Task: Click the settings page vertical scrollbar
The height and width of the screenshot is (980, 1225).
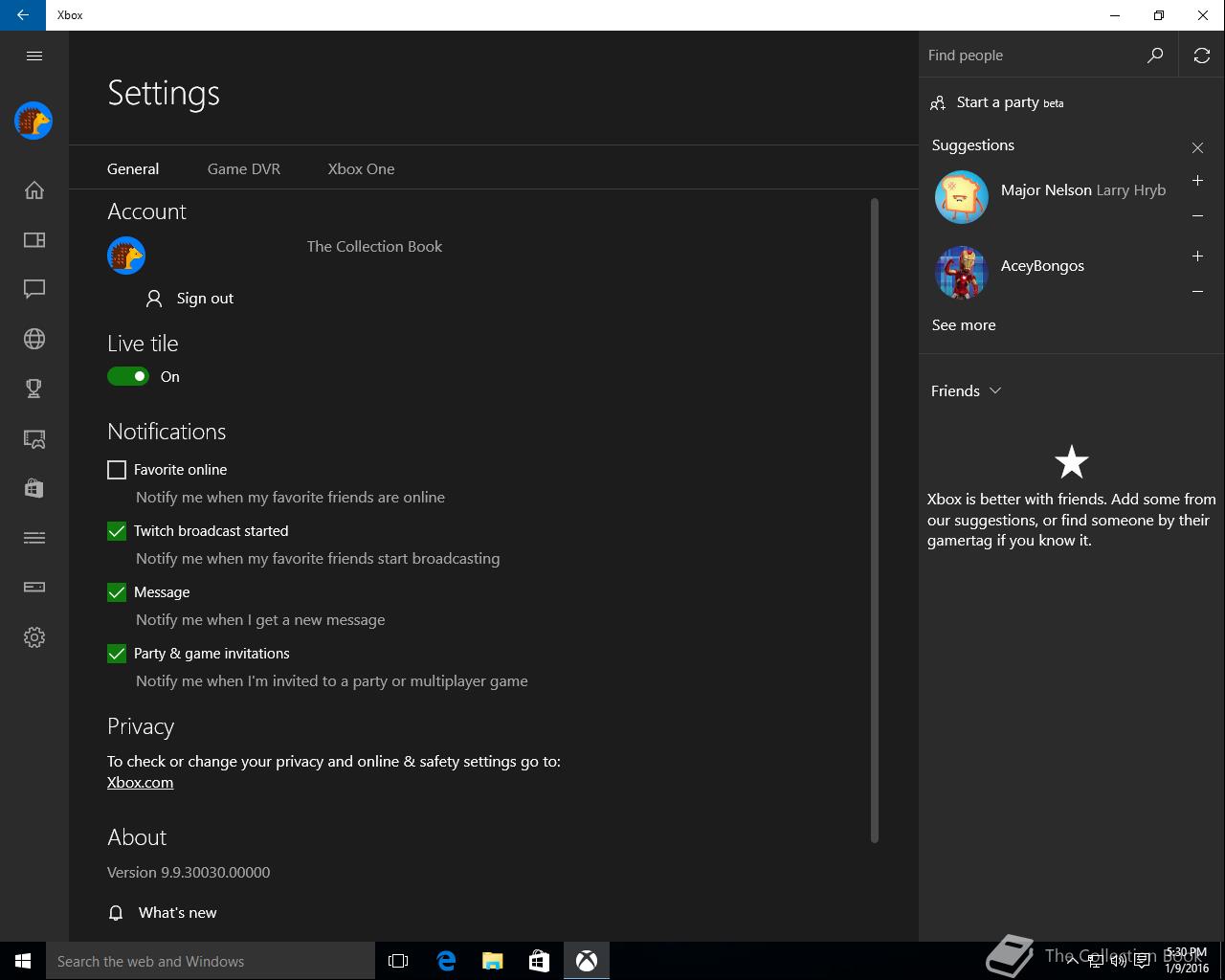Action: click(875, 521)
